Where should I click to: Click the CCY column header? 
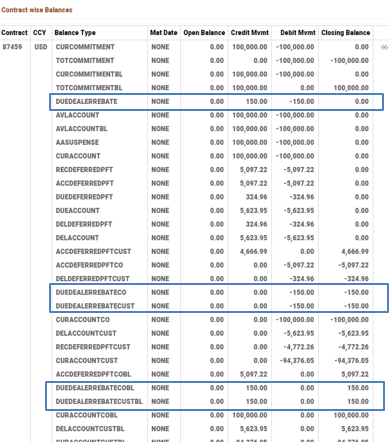[39, 33]
